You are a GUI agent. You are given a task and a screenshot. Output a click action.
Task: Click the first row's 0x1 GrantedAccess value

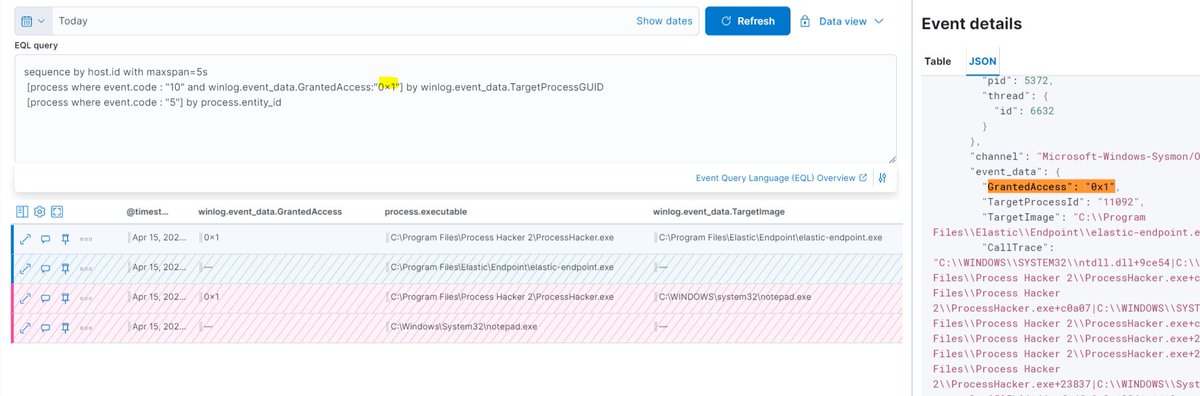pos(211,239)
